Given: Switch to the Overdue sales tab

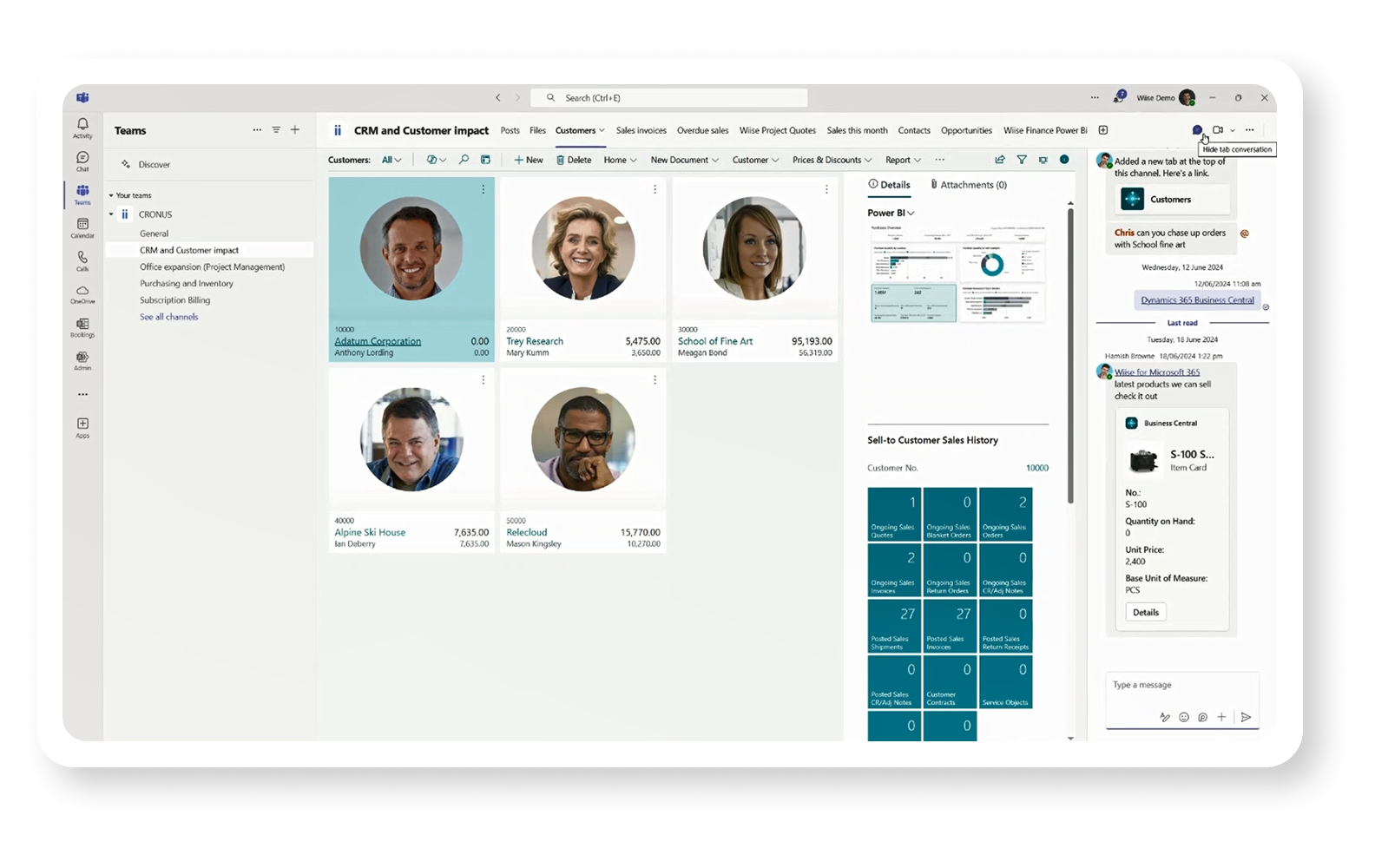Looking at the screenshot, I should pyautogui.click(x=702, y=130).
